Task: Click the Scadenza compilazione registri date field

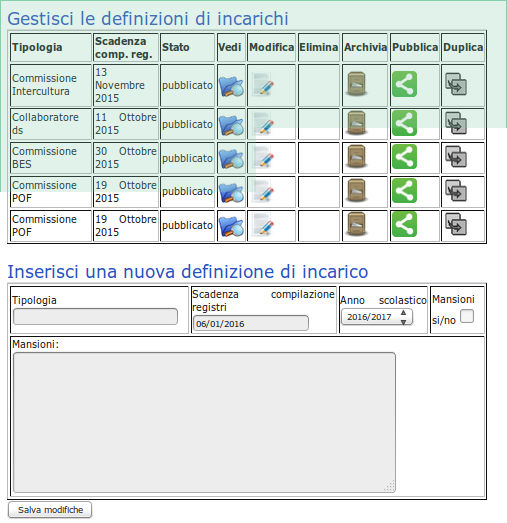Action: (x=251, y=323)
